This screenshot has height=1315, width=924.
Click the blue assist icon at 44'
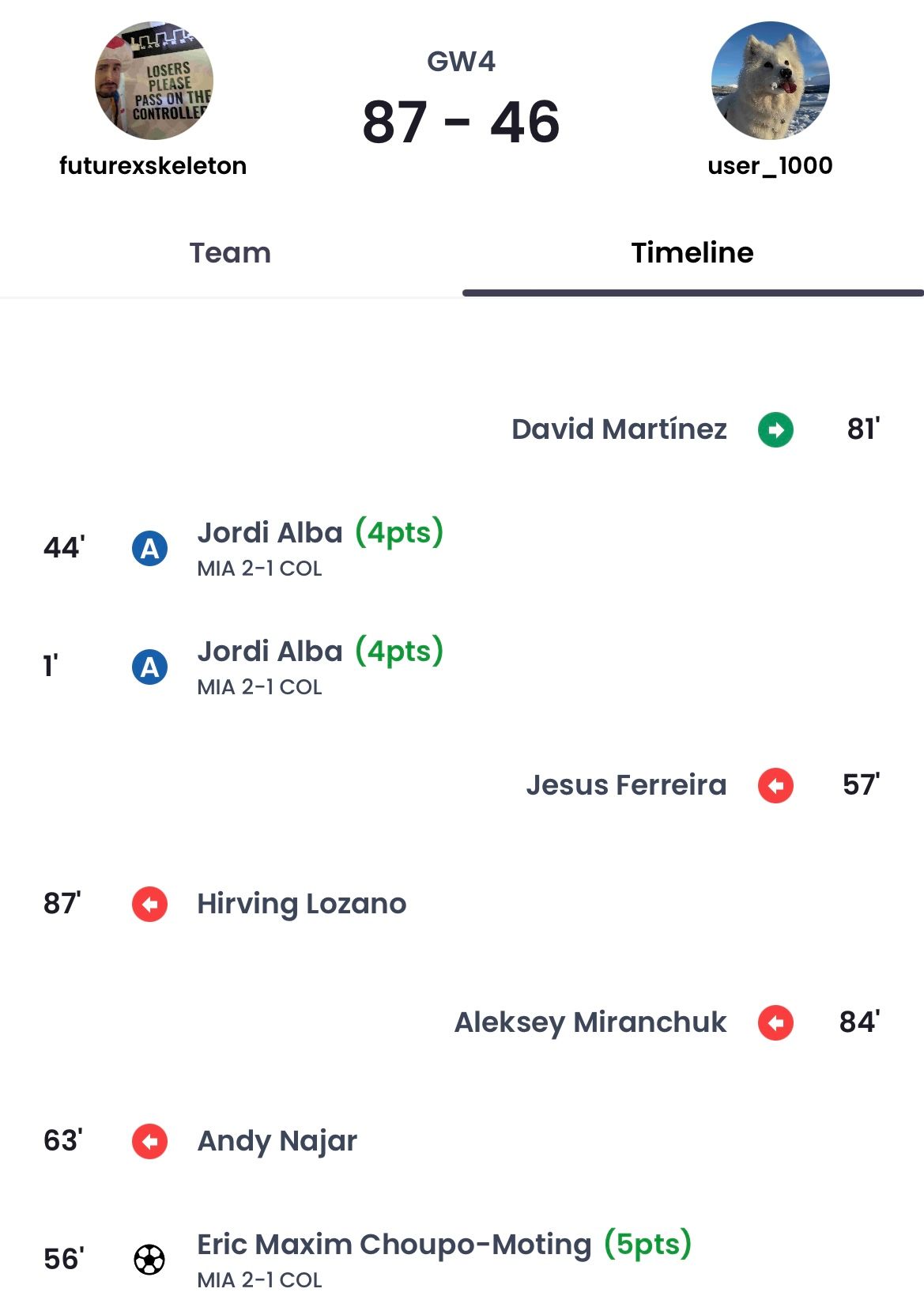point(149,548)
